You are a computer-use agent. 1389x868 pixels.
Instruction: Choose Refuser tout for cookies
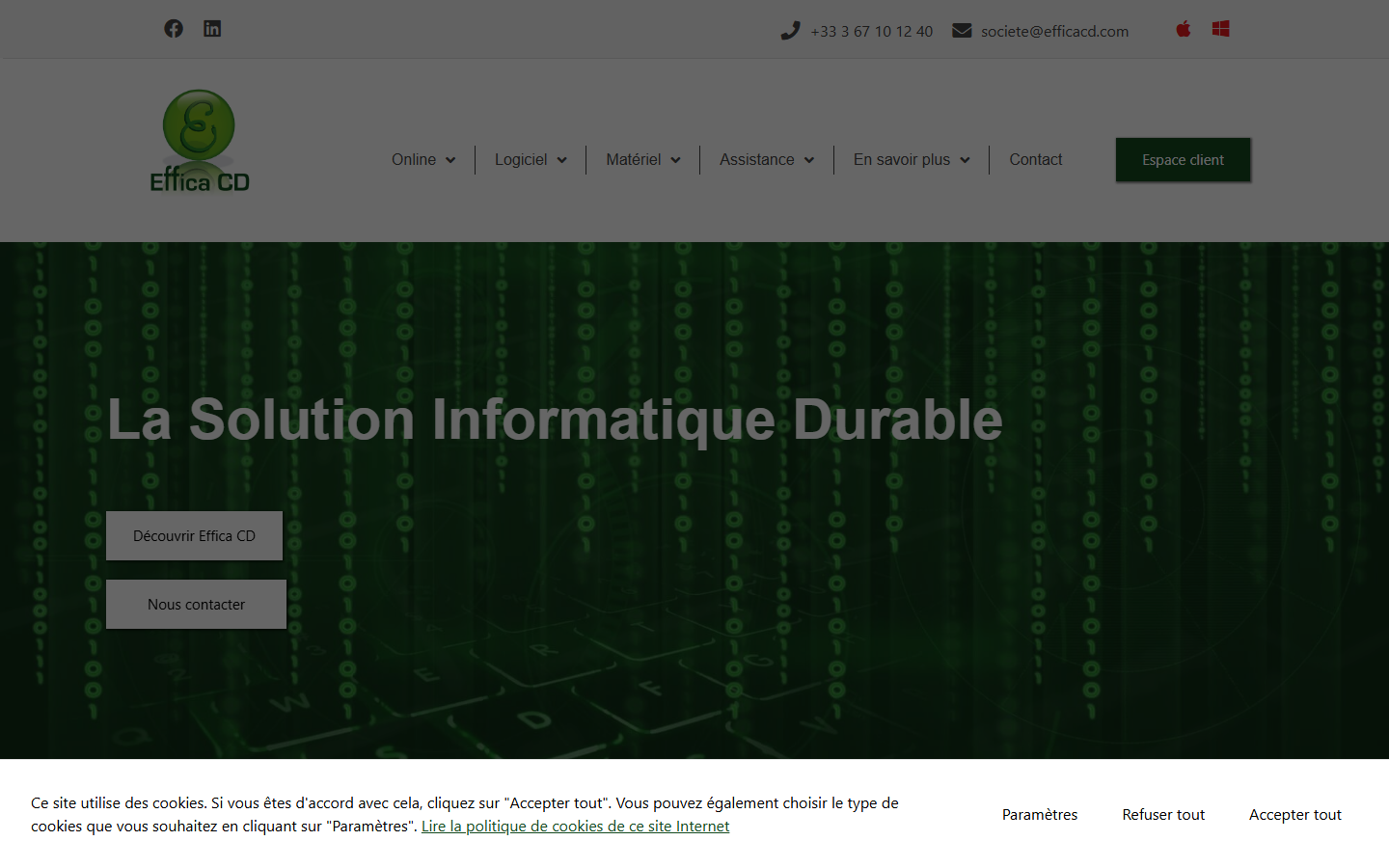tap(1163, 814)
